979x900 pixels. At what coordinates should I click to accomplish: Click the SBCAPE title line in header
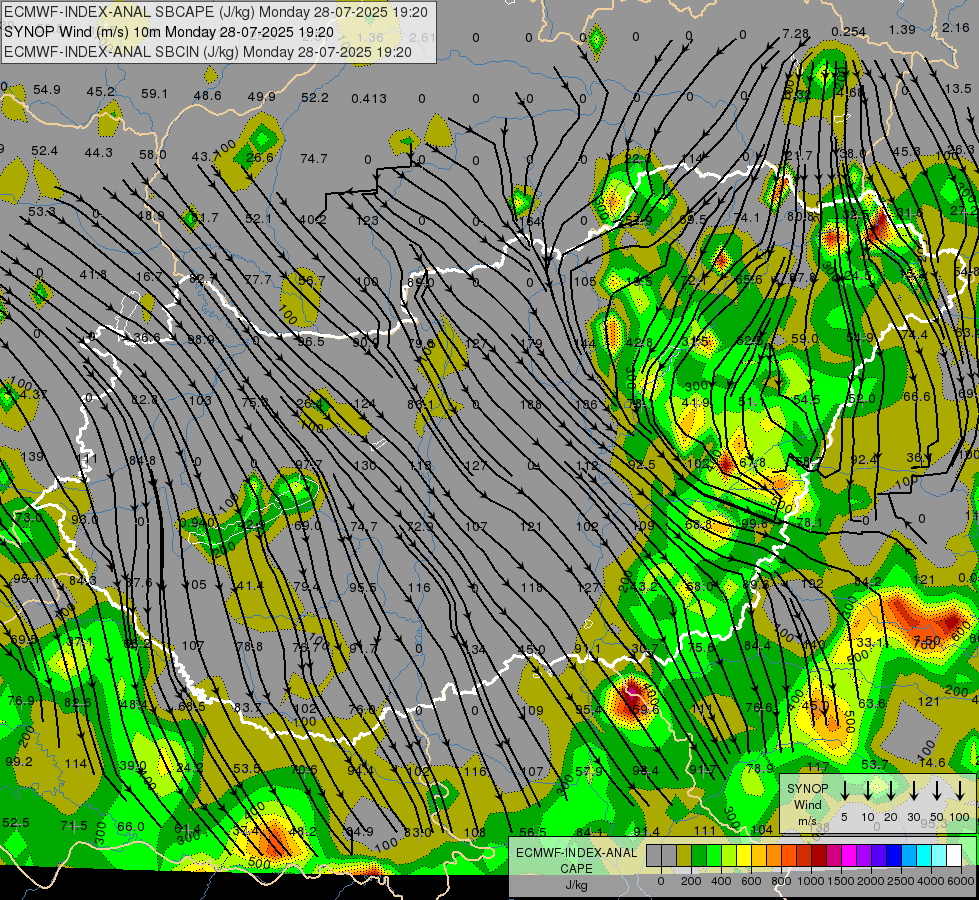(x=216, y=12)
